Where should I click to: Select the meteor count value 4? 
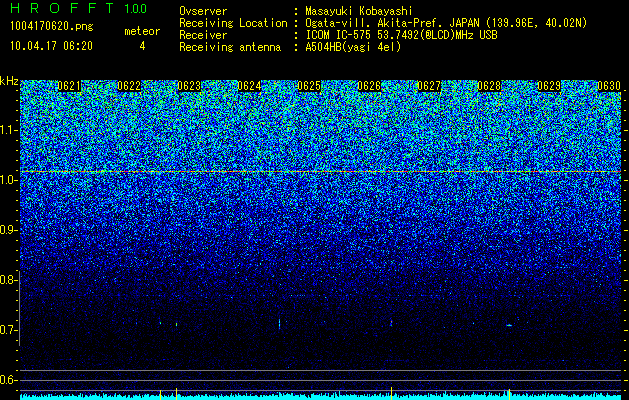coord(142,46)
